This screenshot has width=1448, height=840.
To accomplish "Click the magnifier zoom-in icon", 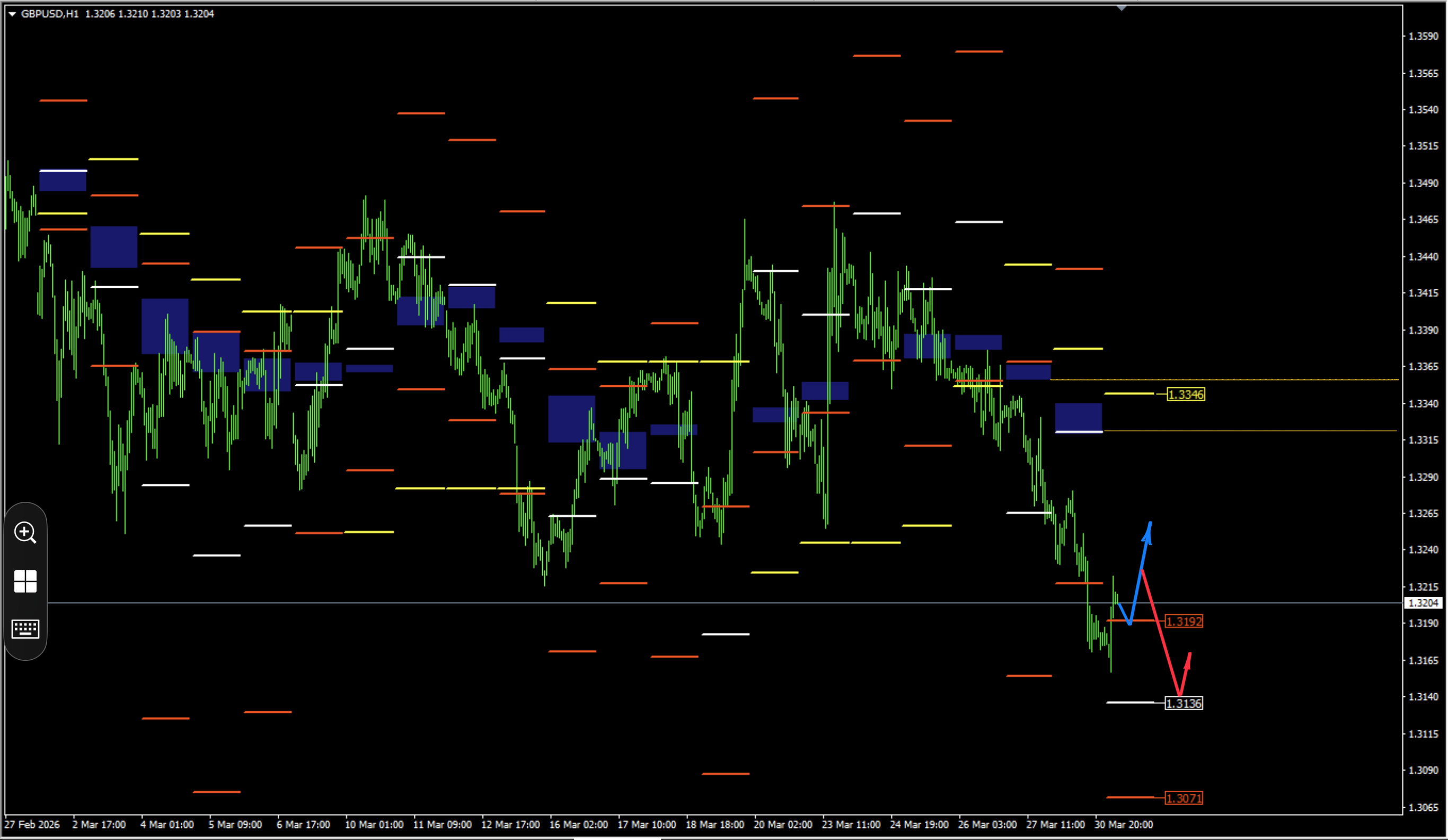I will [x=25, y=533].
